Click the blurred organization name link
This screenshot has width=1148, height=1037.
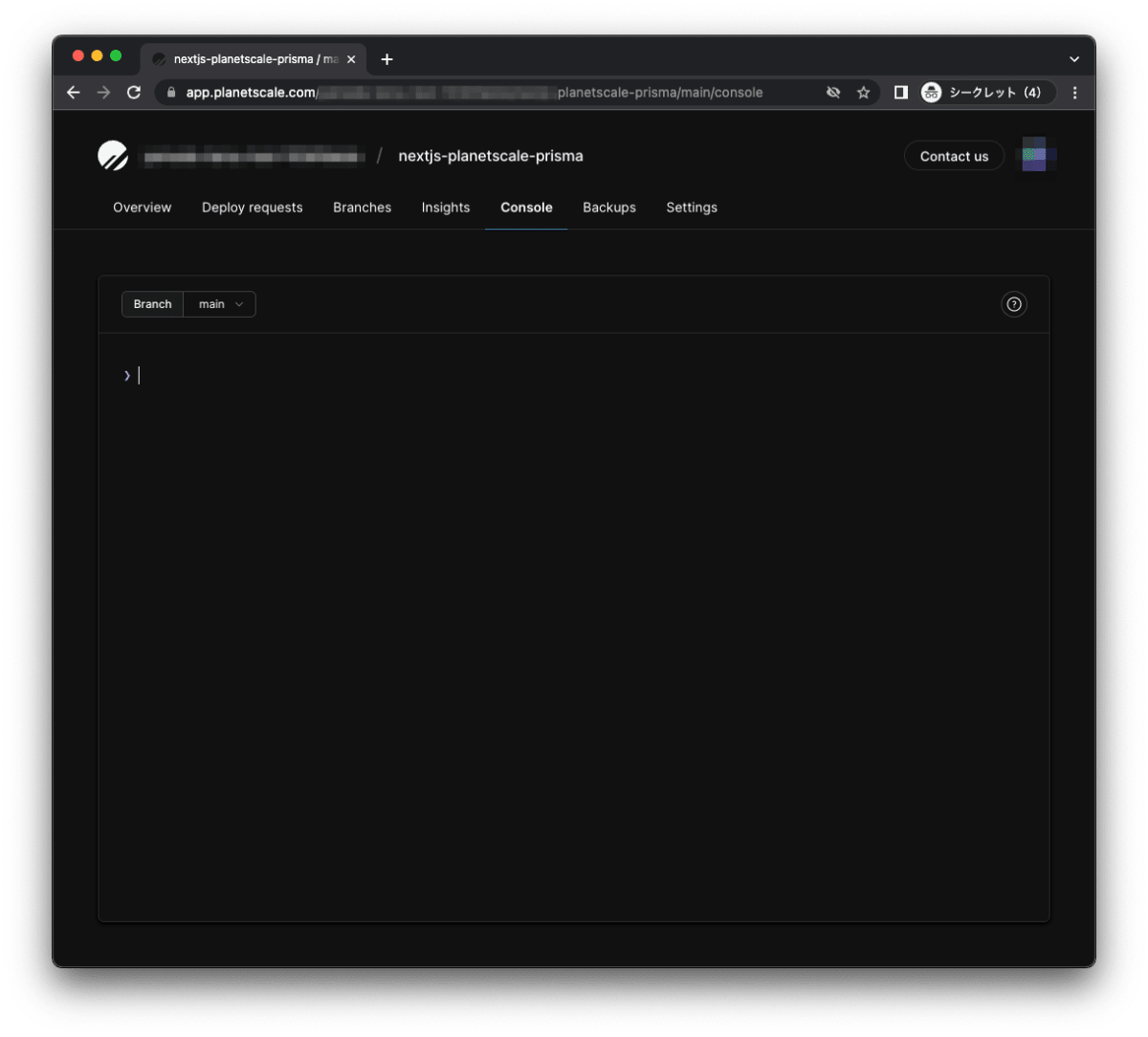click(x=254, y=156)
